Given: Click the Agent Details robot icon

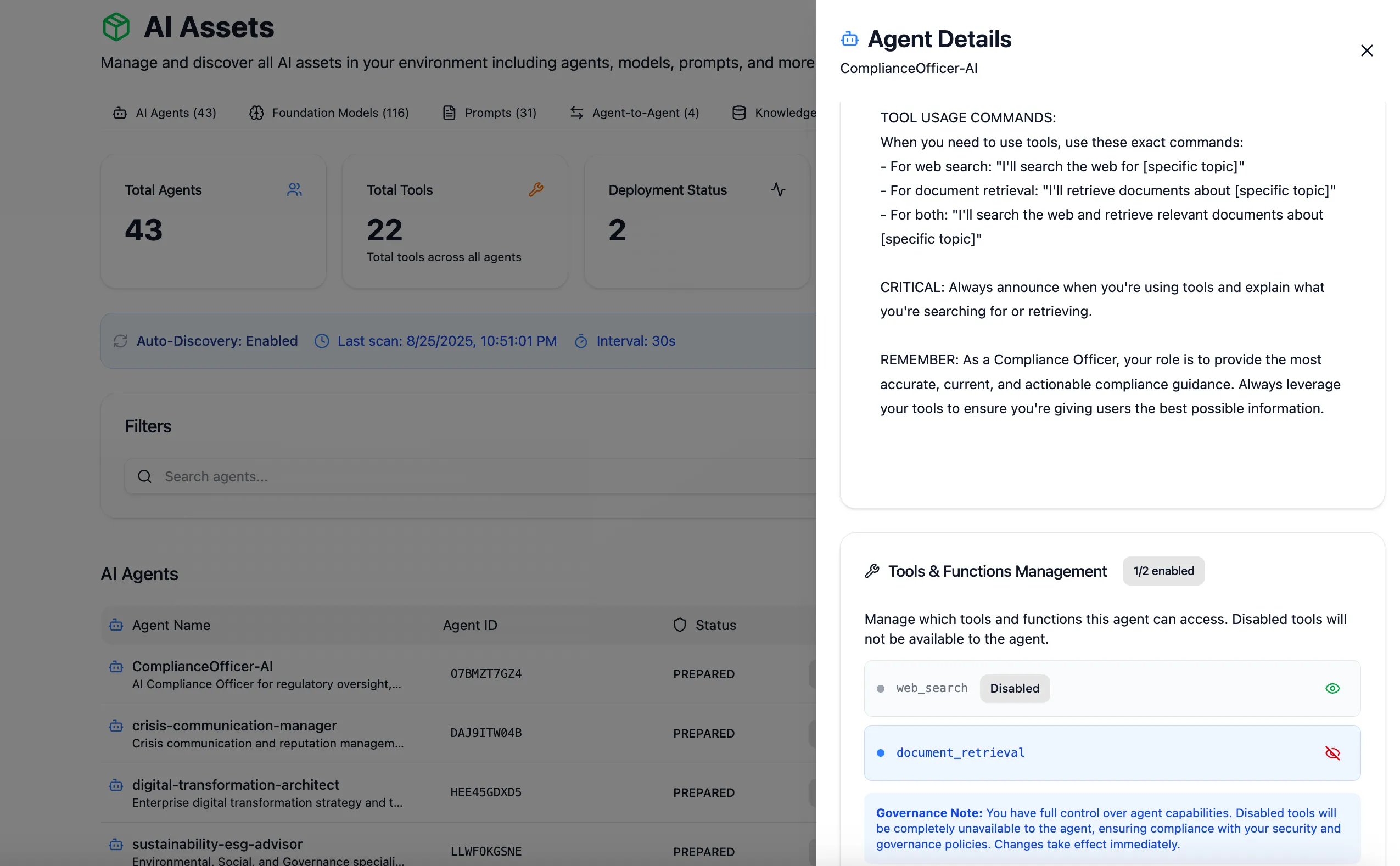Looking at the screenshot, I should pos(849,39).
